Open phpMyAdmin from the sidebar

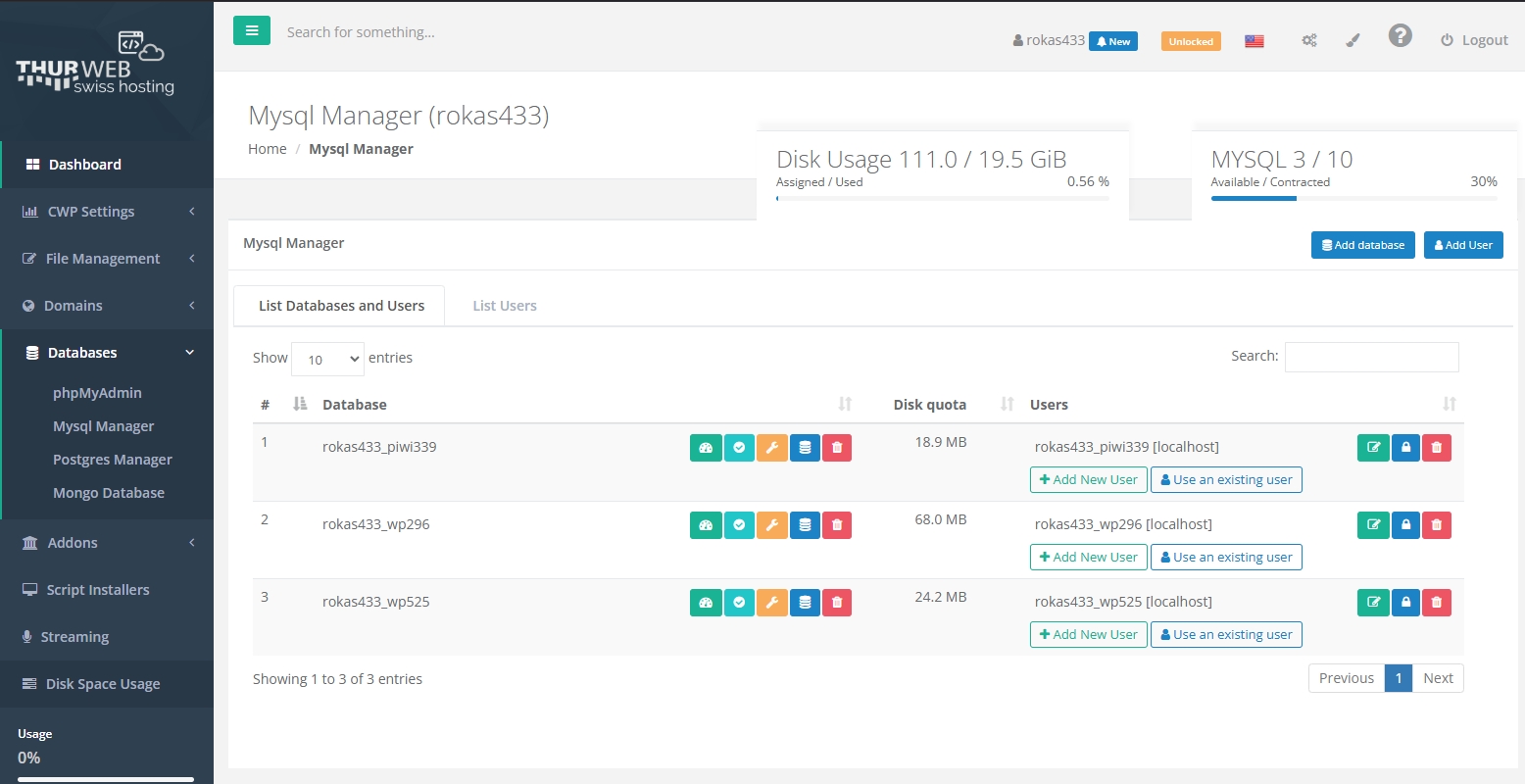click(x=97, y=393)
